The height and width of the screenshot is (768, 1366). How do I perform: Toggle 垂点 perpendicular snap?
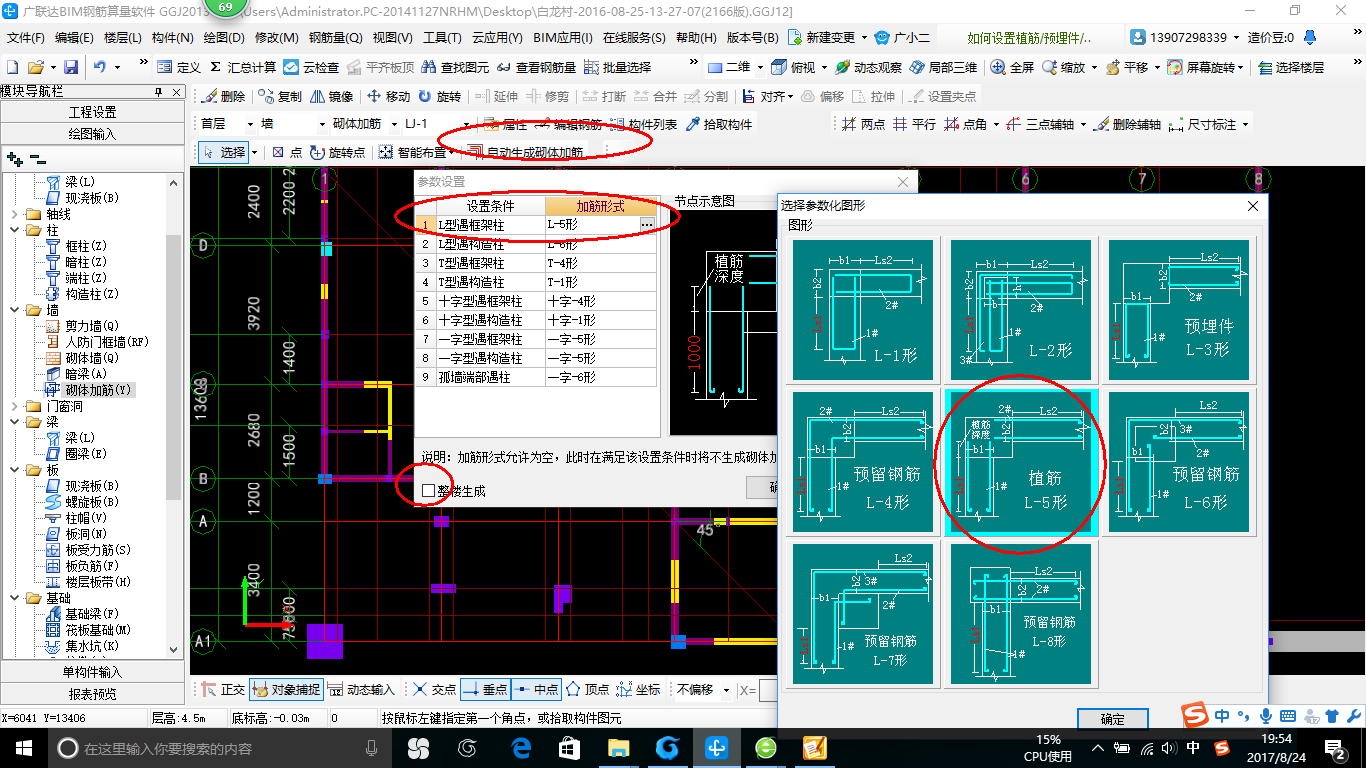[x=485, y=689]
